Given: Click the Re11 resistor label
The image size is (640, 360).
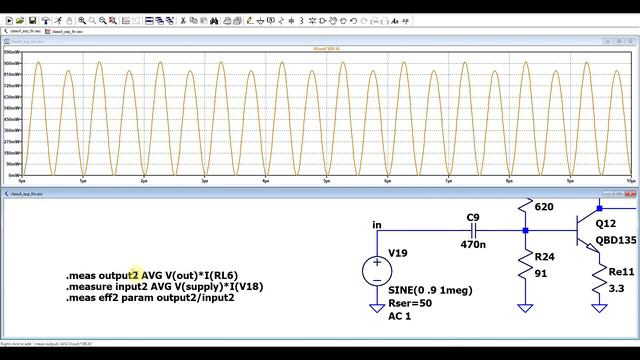Looking at the screenshot, I should pos(622,272).
